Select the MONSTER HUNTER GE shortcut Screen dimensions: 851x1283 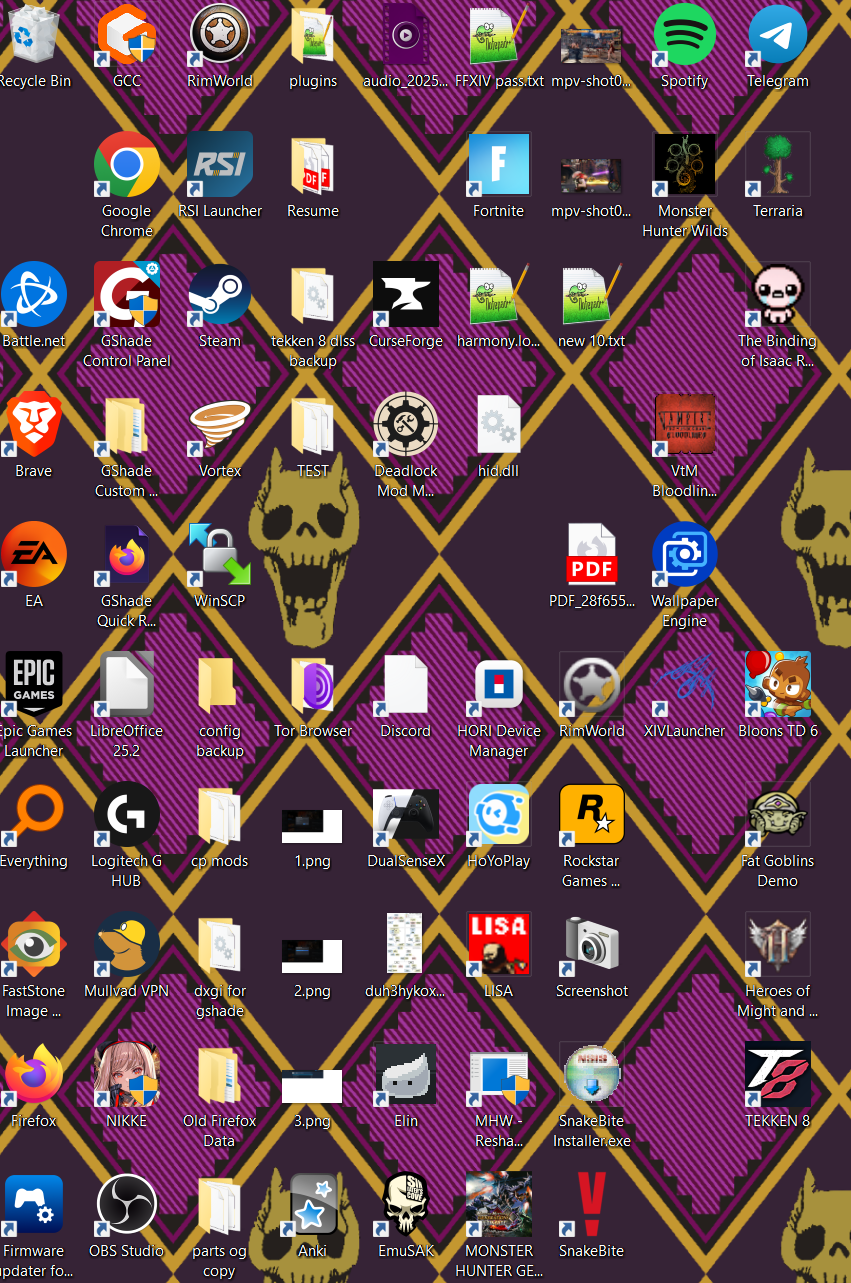pyautogui.click(x=499, y=1205)
